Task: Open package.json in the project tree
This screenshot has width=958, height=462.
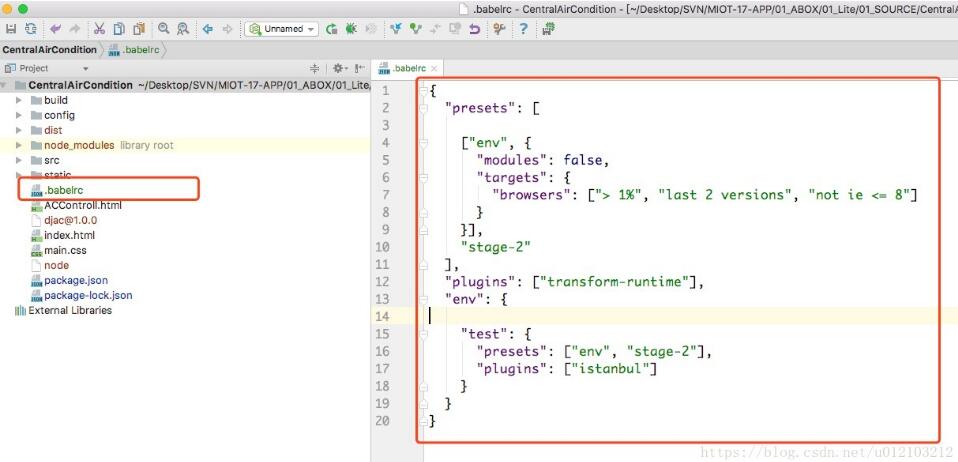Action: point(75,281)
